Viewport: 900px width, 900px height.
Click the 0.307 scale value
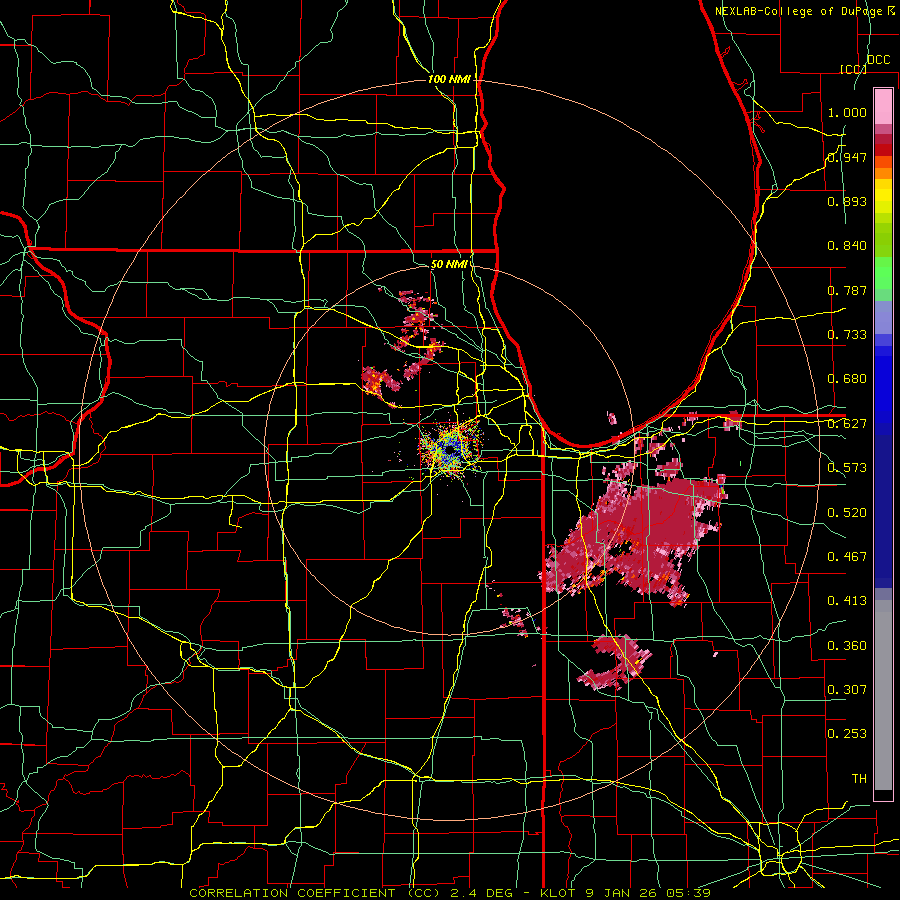tap(847, 690)
